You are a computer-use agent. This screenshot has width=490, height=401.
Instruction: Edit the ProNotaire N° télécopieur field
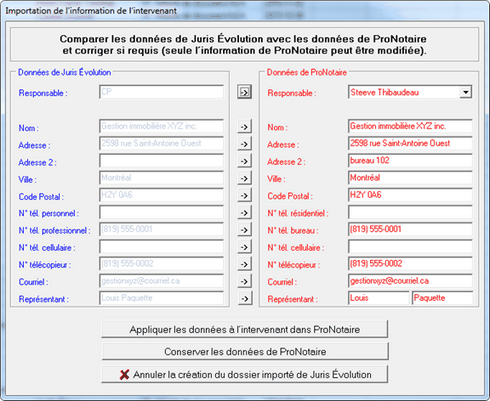pyautogui.click(x=410, y=264)
